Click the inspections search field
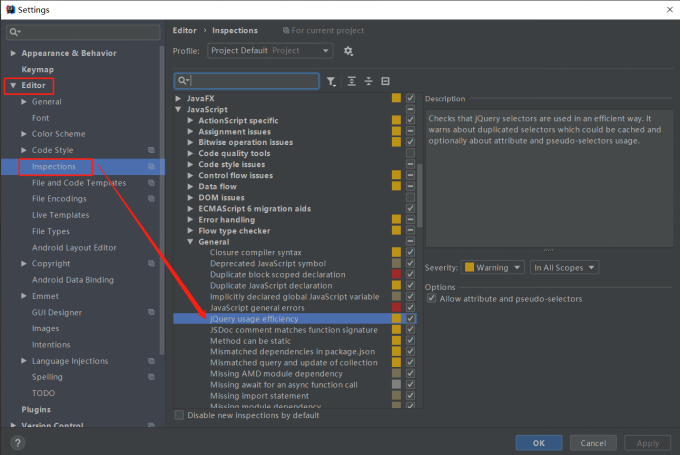 247,81
